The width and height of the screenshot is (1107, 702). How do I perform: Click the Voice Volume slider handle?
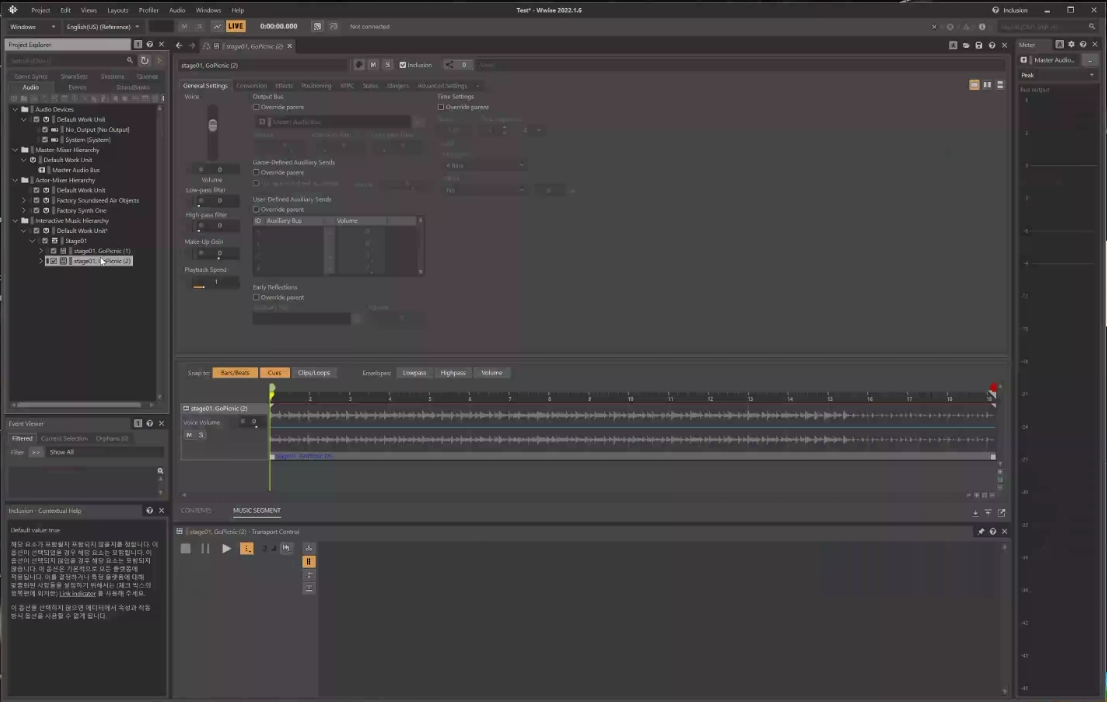(213, 126)
